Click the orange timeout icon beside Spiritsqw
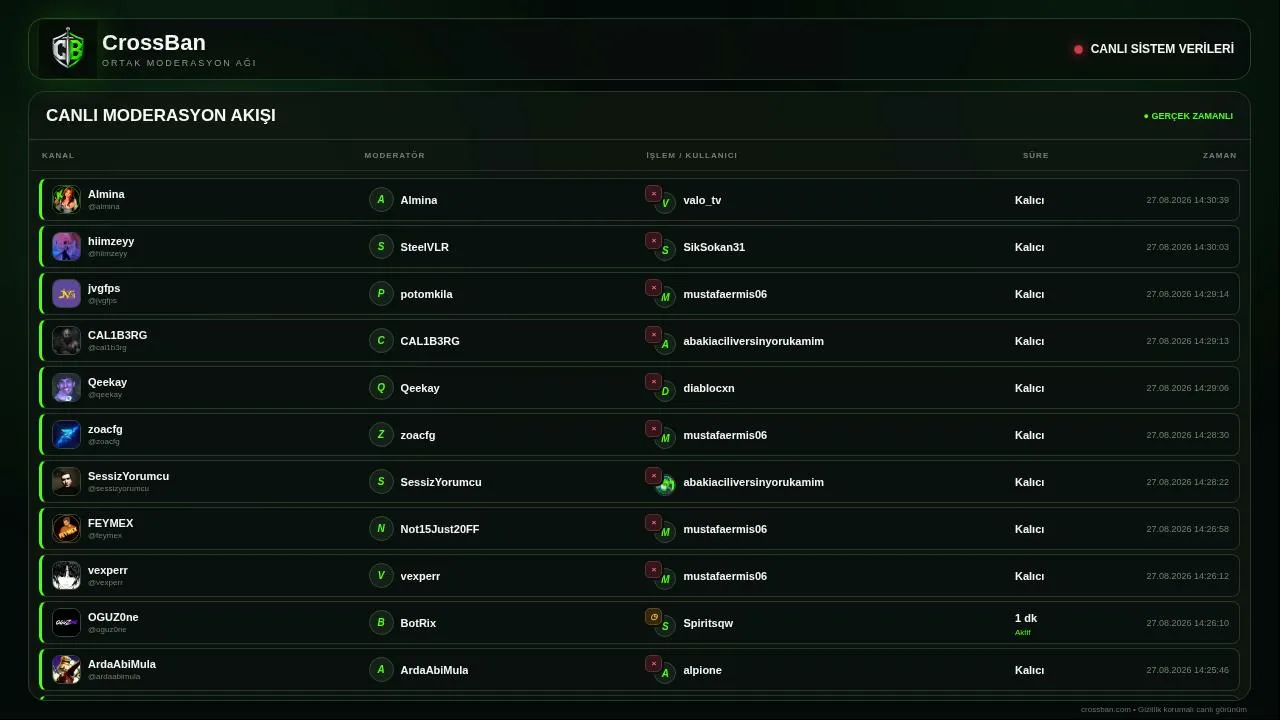Screen dimensions: 1280x720 tap(653, 617)
